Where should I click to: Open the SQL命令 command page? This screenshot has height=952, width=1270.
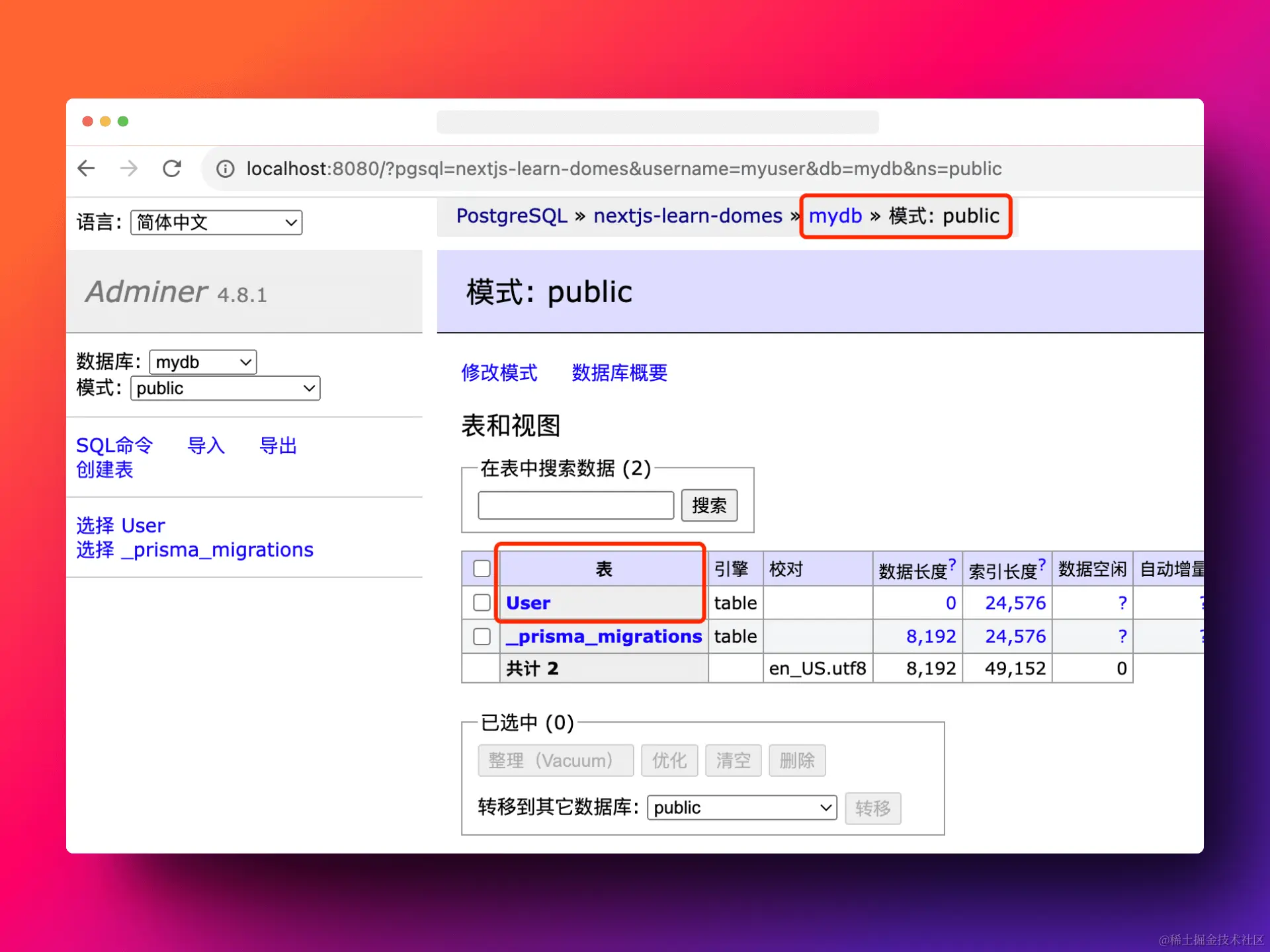[114, 445]
